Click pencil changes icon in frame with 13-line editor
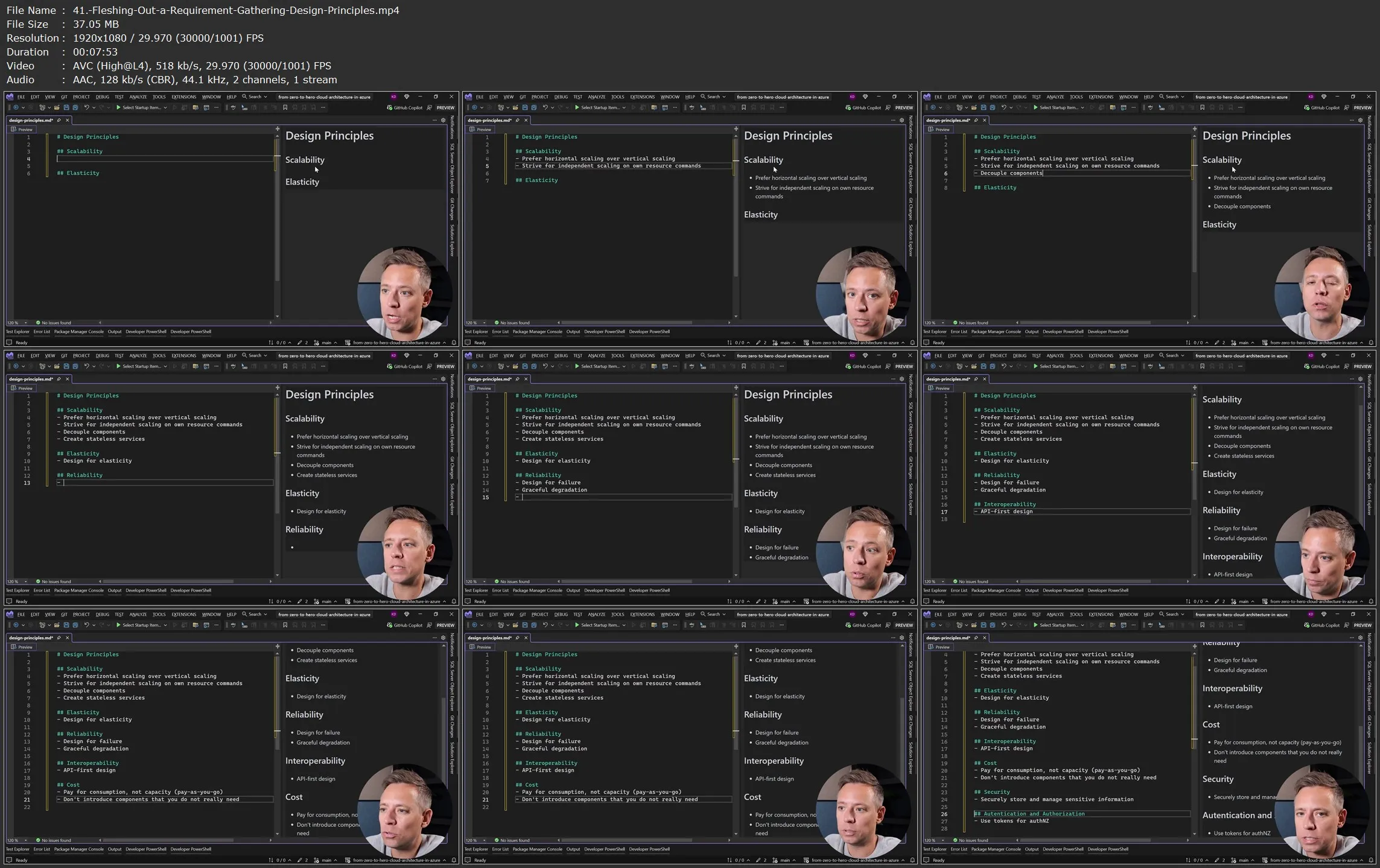The image size is (1380, 868). pyautogui.click(x=300, y=601)
